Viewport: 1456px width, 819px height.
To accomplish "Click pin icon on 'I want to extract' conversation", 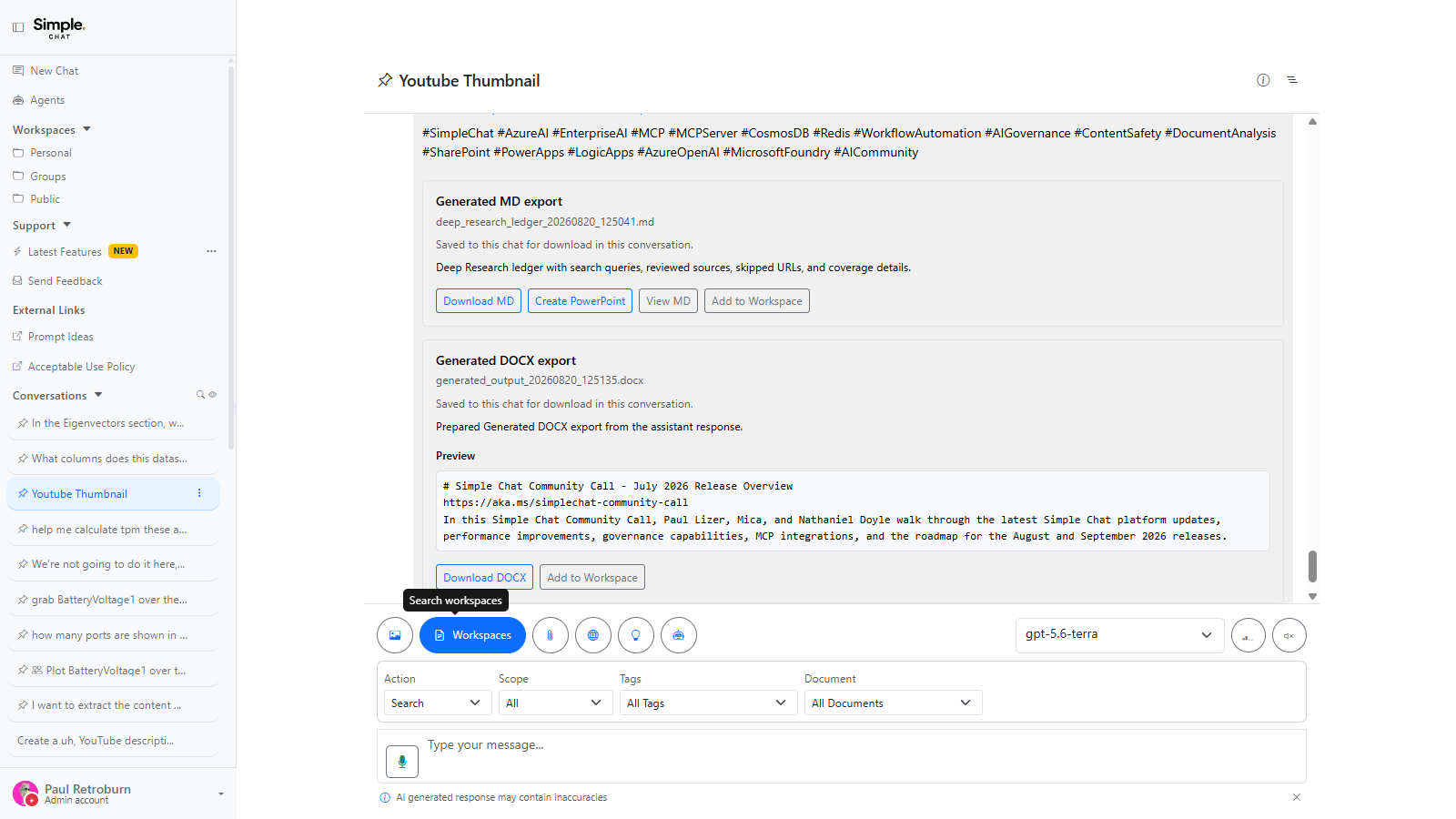I will click(23, 705).
